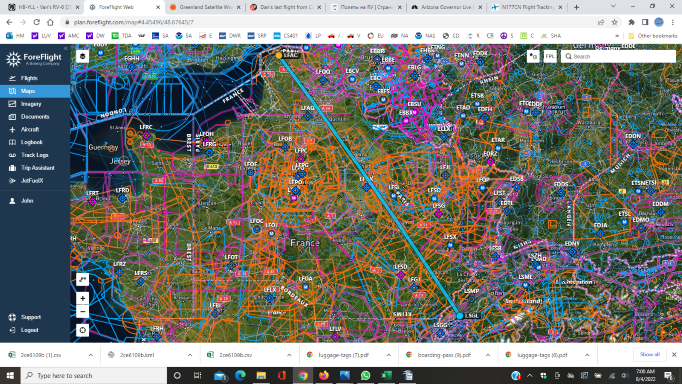Select the LSGL destination airport marker
The width and height of the screenshot is (682, 384).
(x=460, y=316)
